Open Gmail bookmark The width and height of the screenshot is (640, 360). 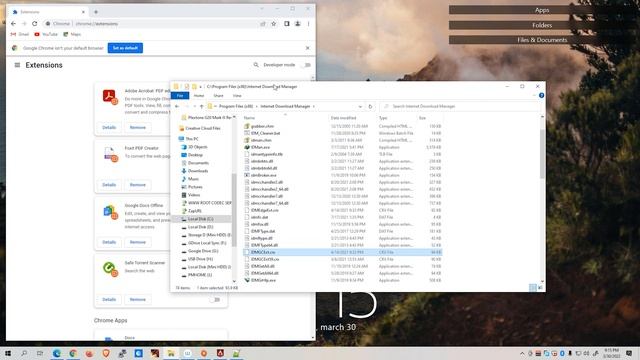click(x=20, y=34)
